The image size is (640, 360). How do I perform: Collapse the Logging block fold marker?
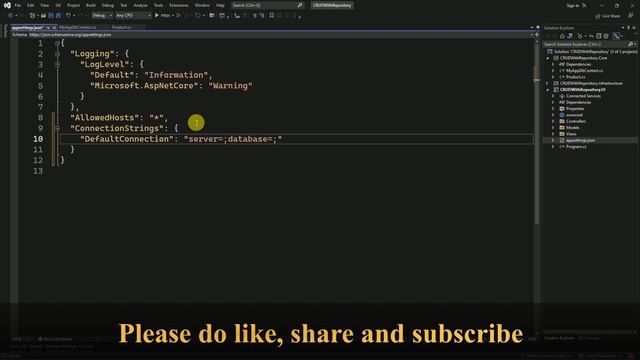[x=57, y=53]
